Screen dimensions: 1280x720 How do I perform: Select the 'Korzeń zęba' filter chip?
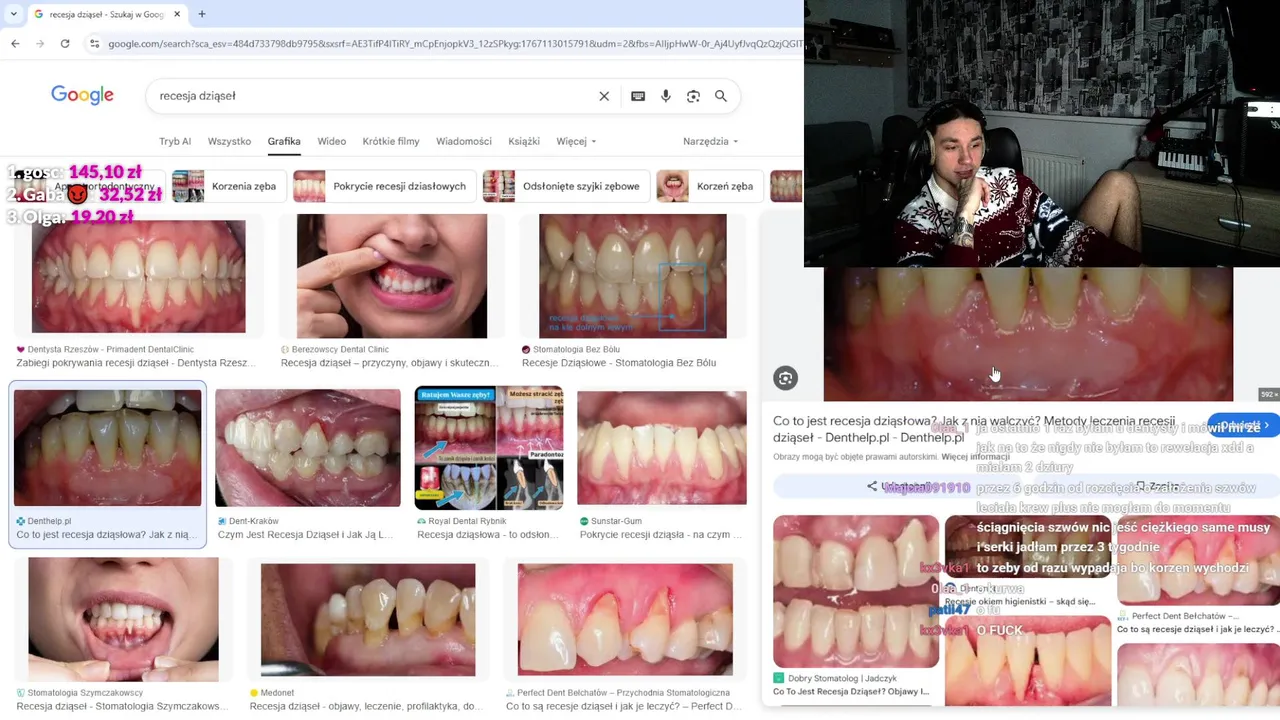click(708, 186)
